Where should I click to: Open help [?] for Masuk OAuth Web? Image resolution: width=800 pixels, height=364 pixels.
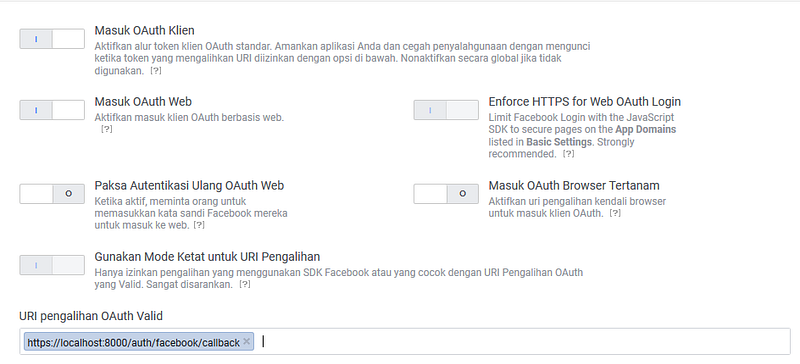[106, 129]
